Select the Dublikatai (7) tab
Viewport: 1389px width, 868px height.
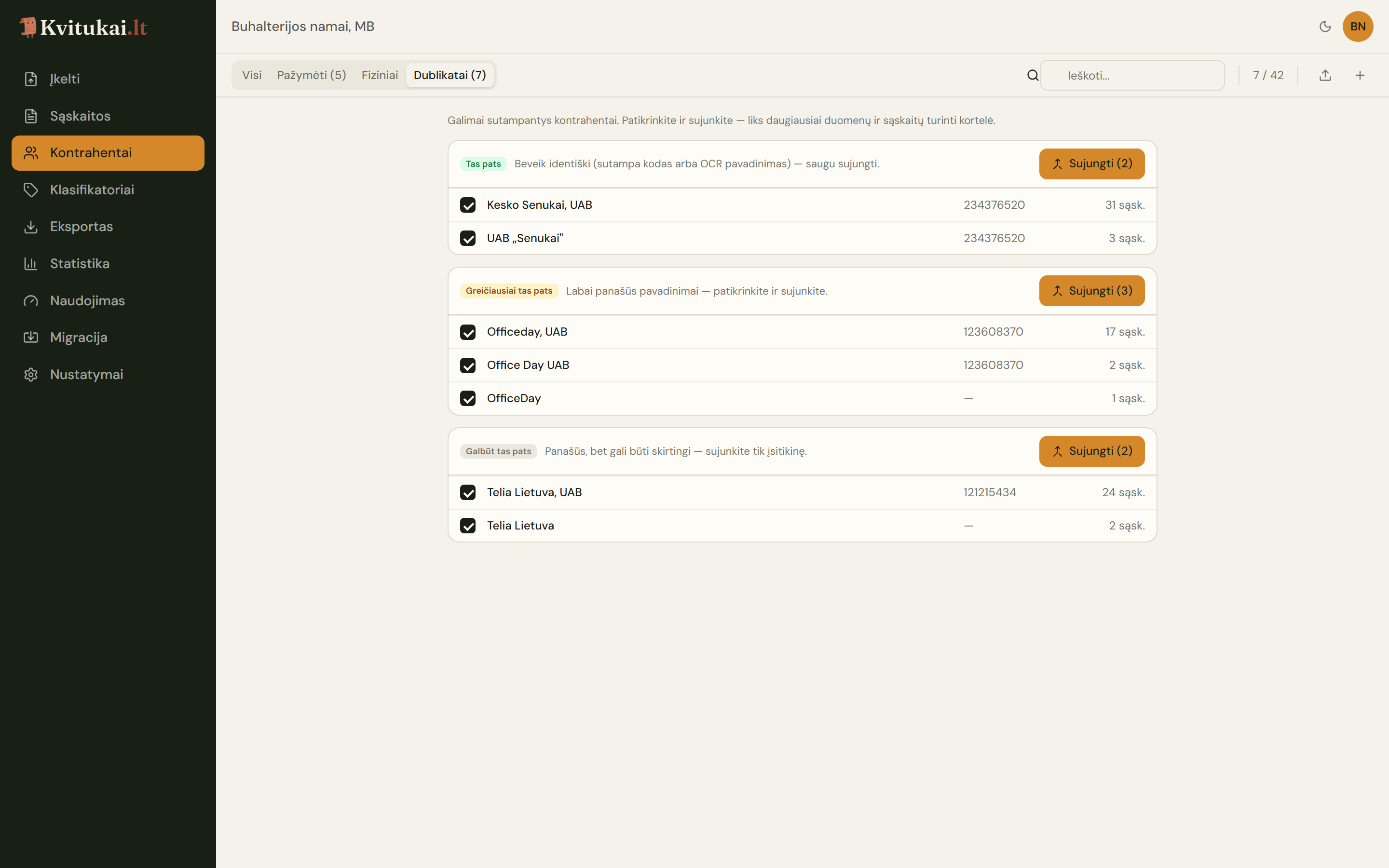click(450, 75)
